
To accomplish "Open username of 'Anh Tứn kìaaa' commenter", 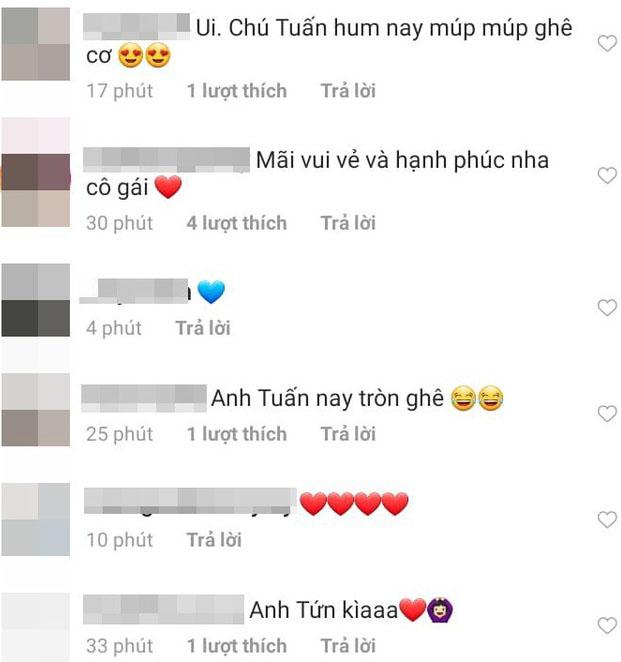I will pos(163,609).
